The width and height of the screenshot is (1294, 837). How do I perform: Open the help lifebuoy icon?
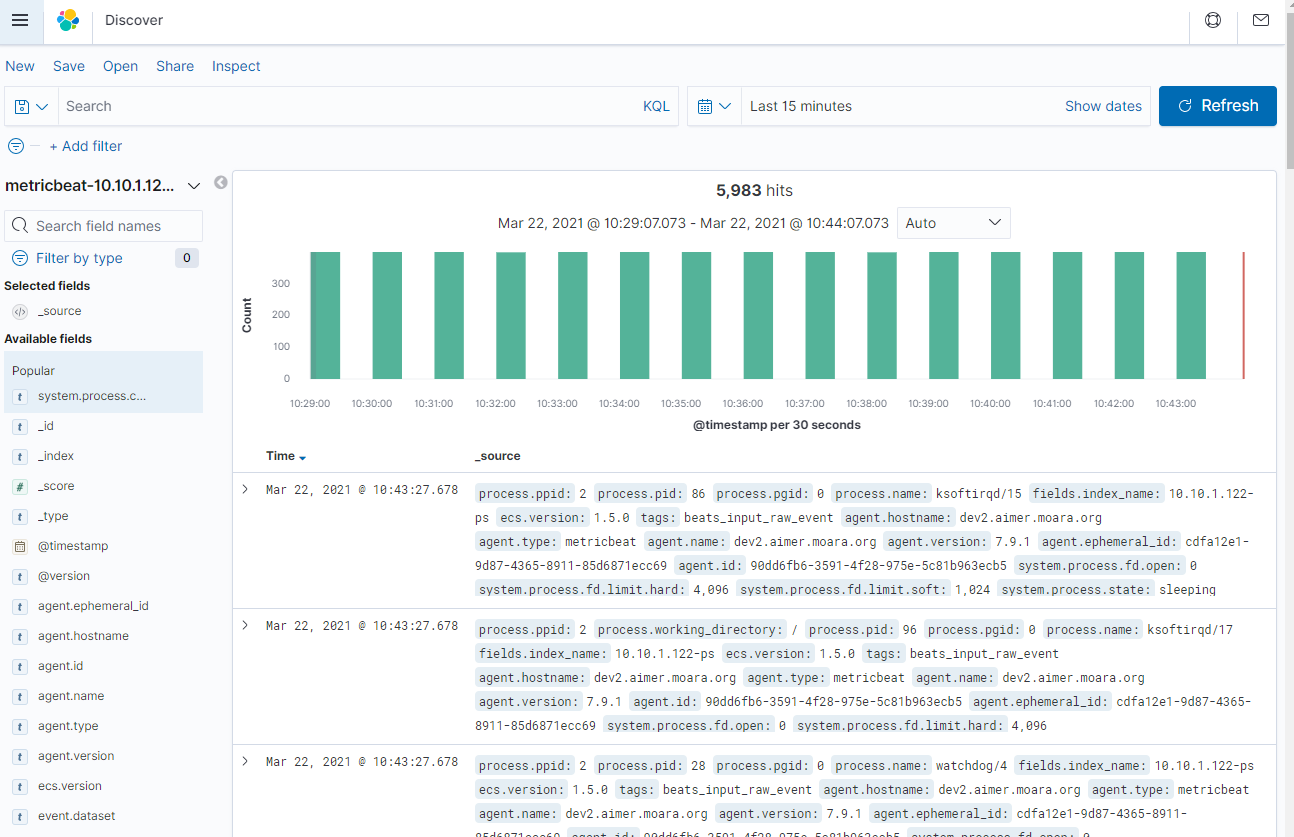coord(1213,20)
